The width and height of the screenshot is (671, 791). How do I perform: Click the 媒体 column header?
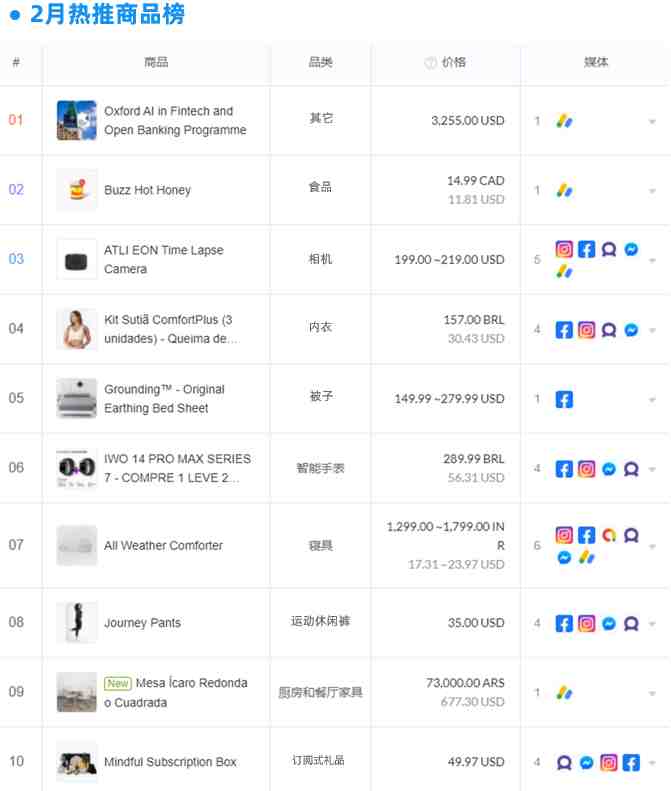(x=596, y=62)
